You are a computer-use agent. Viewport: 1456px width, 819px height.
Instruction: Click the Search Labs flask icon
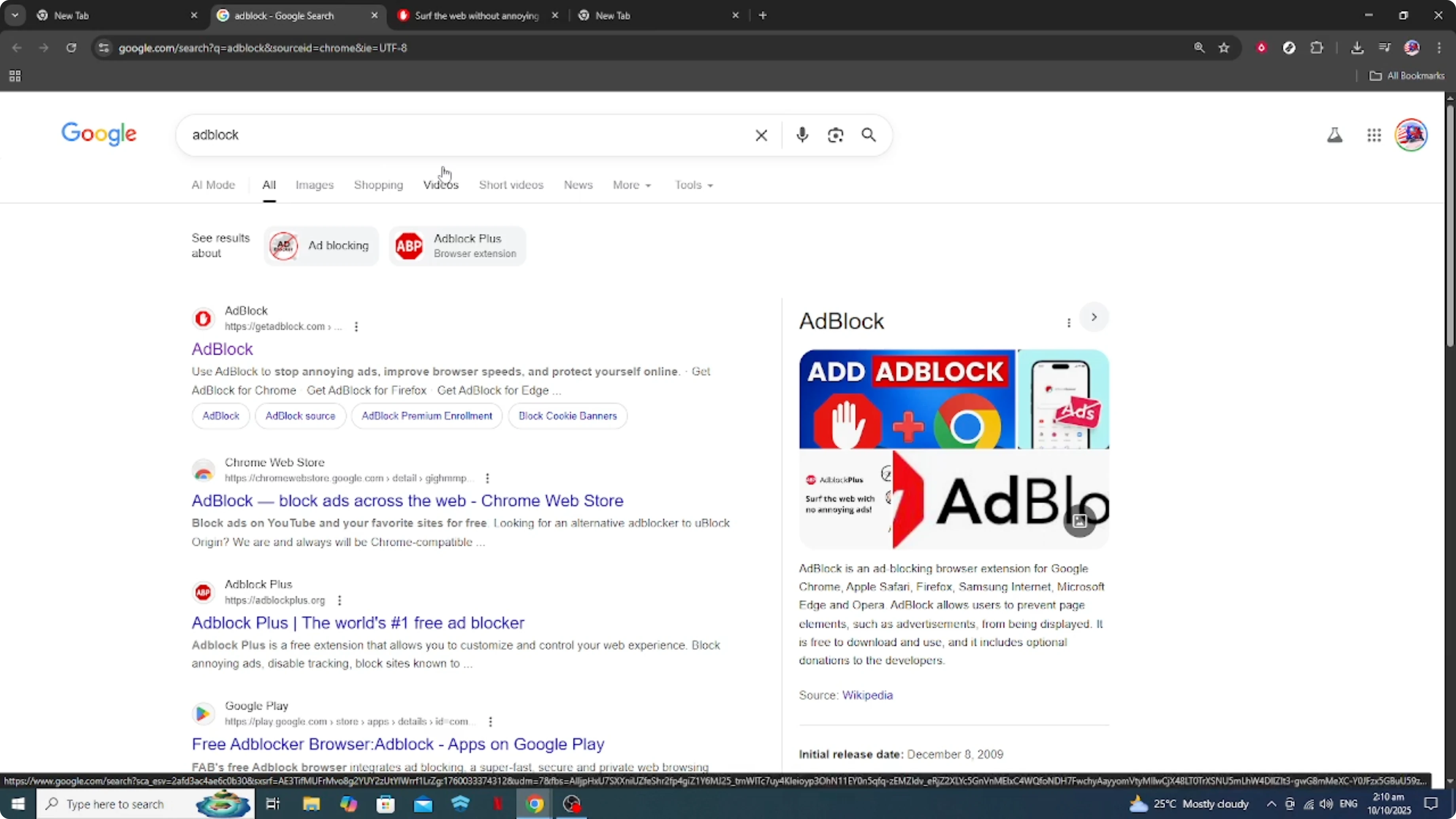tap(1335, 135)
